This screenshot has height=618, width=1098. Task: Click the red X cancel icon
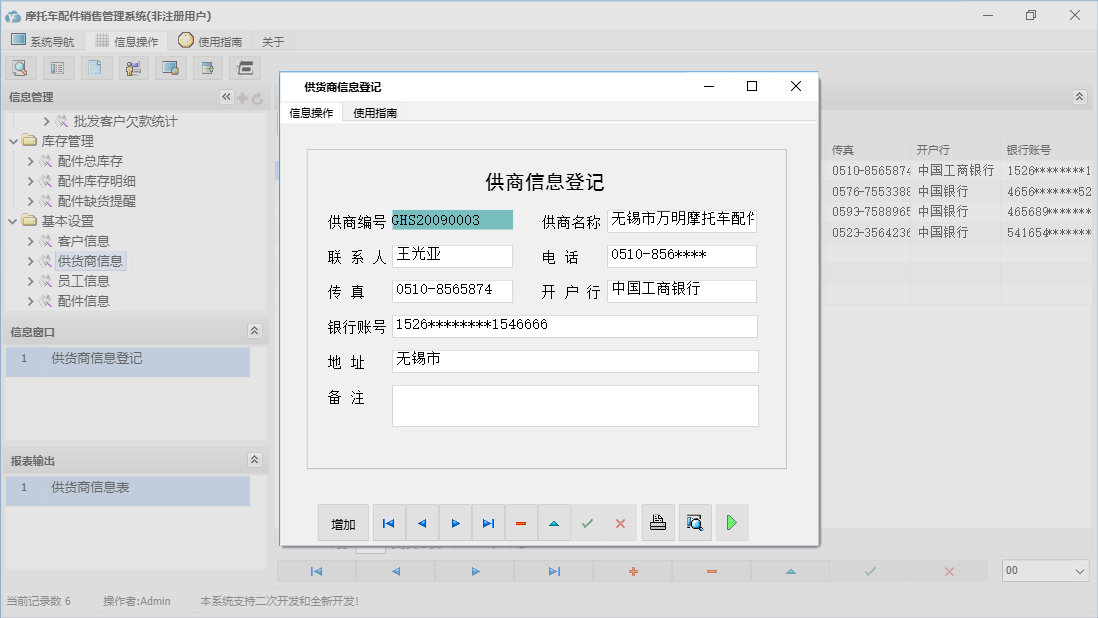coord(621,522)
